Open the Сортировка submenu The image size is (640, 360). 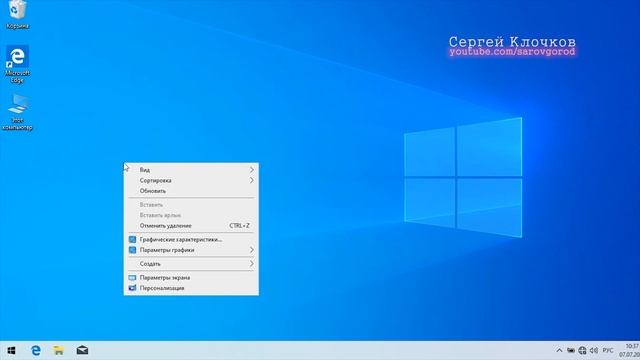point(191,180)
